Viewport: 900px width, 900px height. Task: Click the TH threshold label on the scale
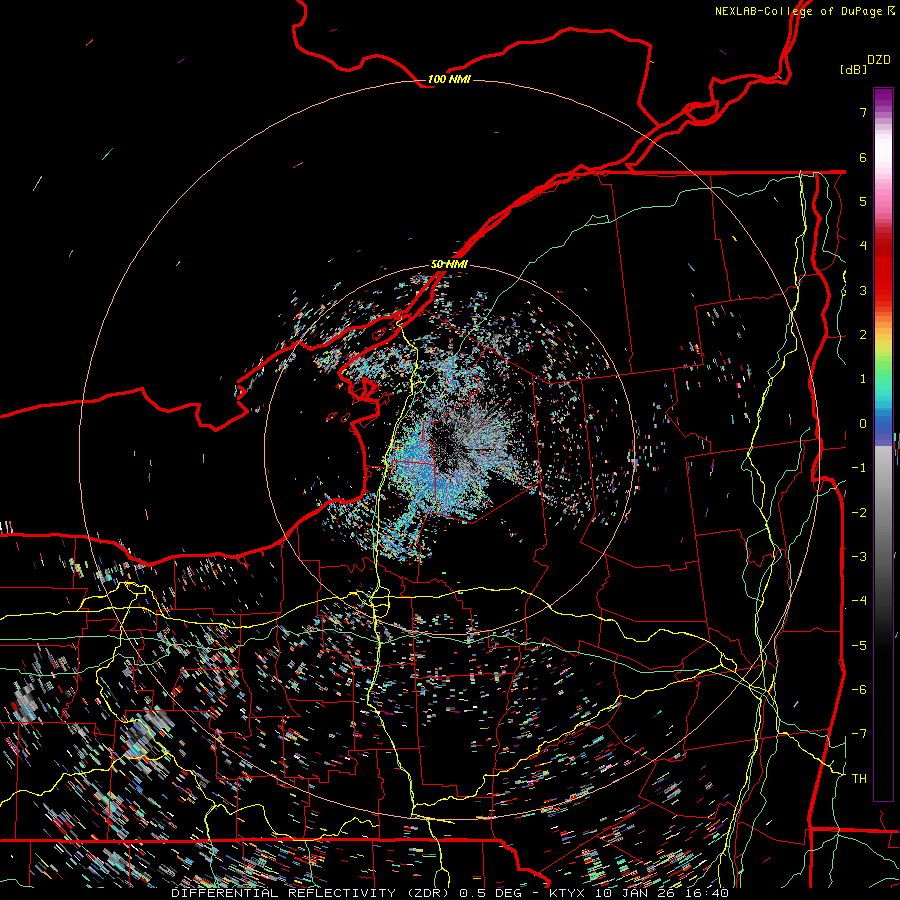(859, 778)
